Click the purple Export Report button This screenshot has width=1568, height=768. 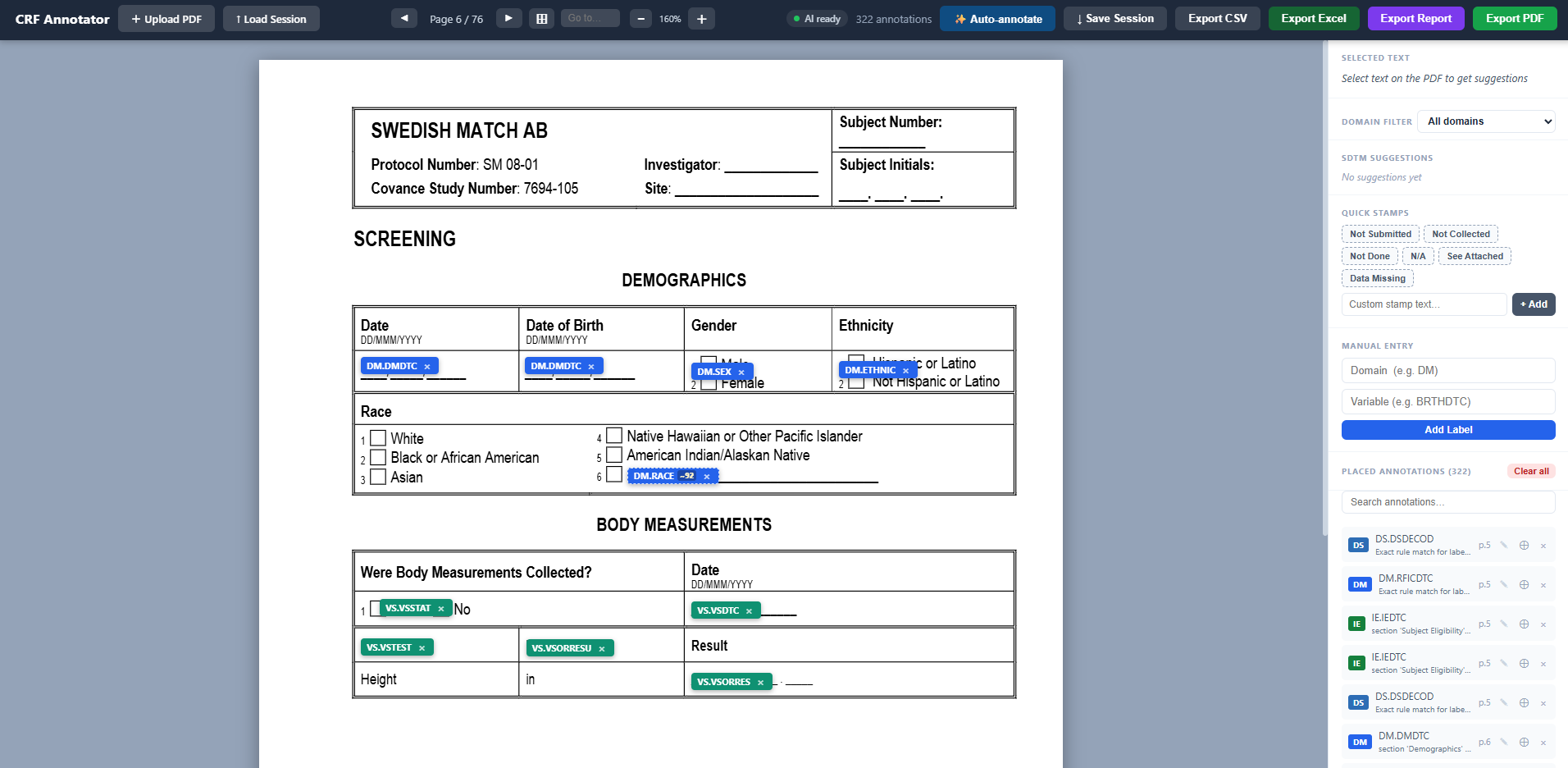coord(1415,18)
